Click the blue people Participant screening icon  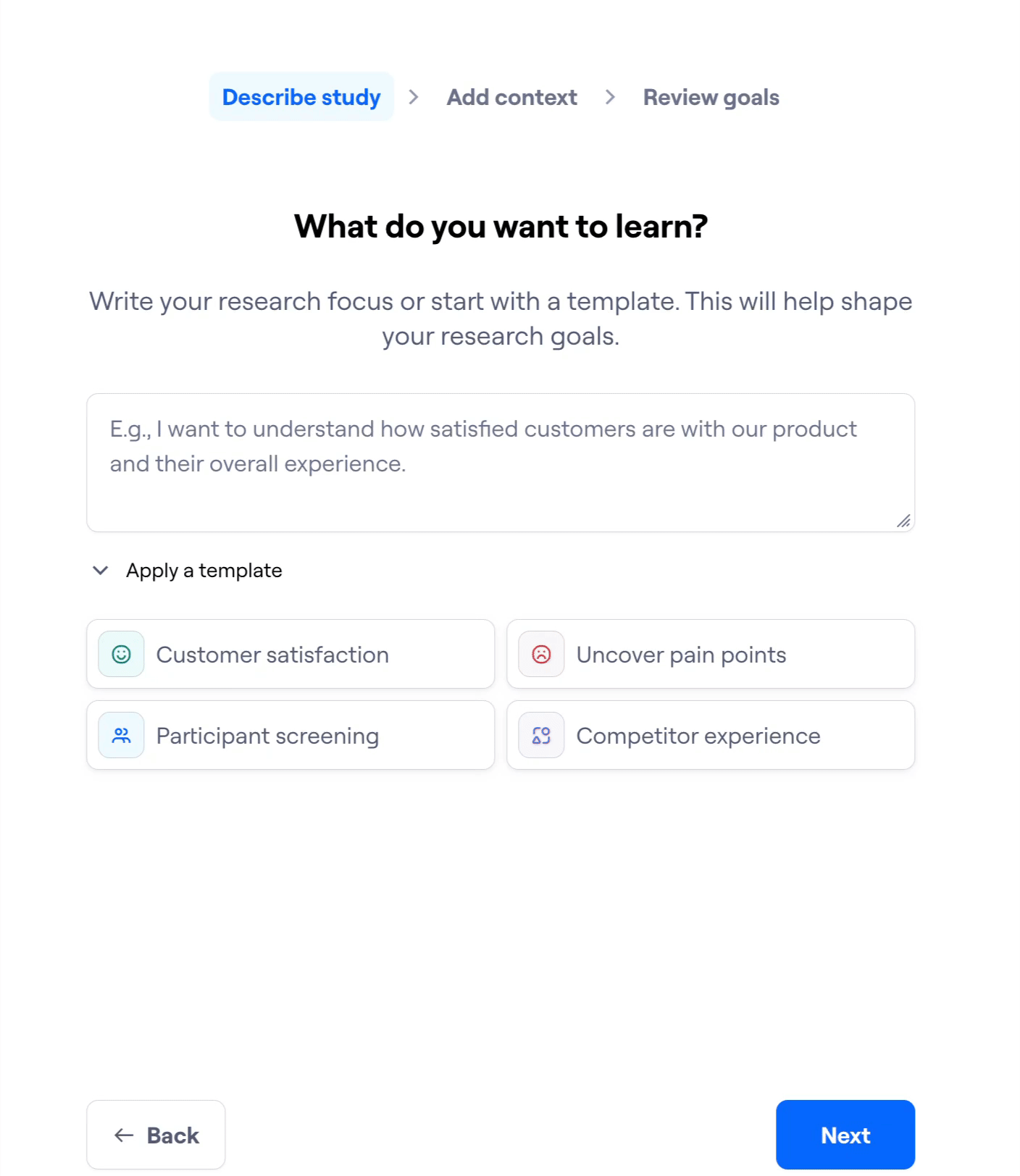(x=121, y=736)
